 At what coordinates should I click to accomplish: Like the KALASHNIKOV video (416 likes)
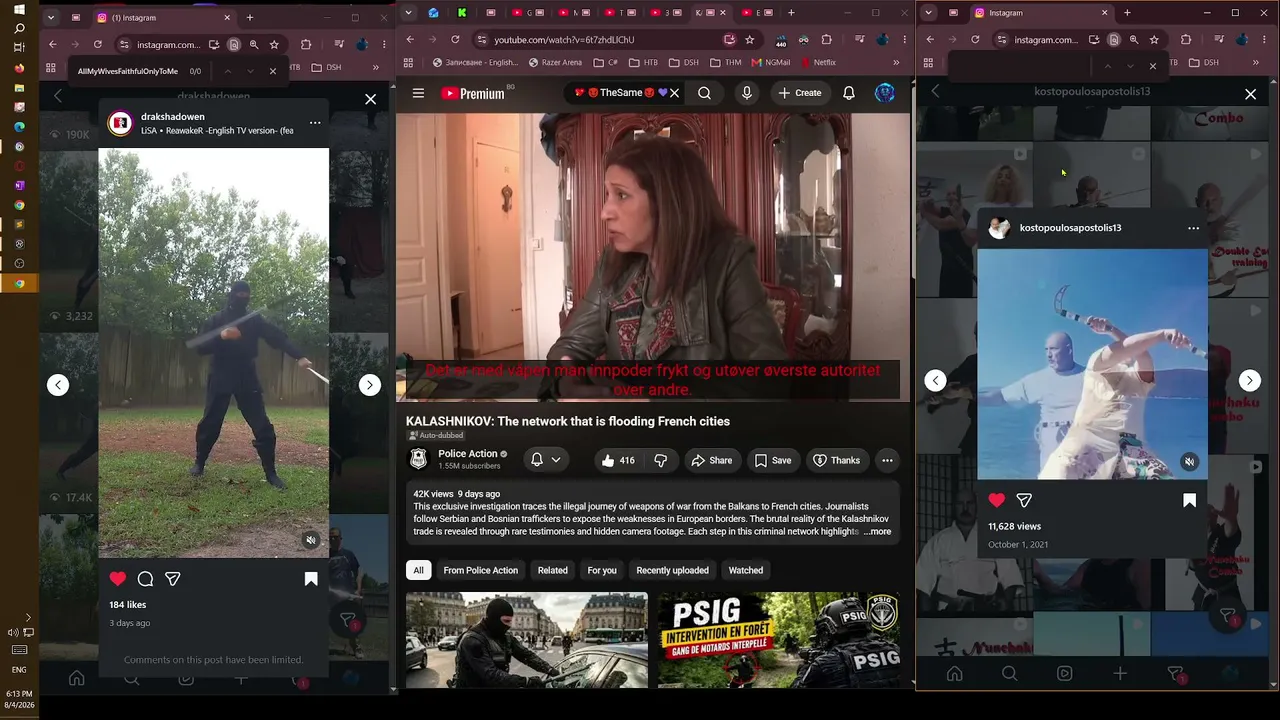coord(618,460)
